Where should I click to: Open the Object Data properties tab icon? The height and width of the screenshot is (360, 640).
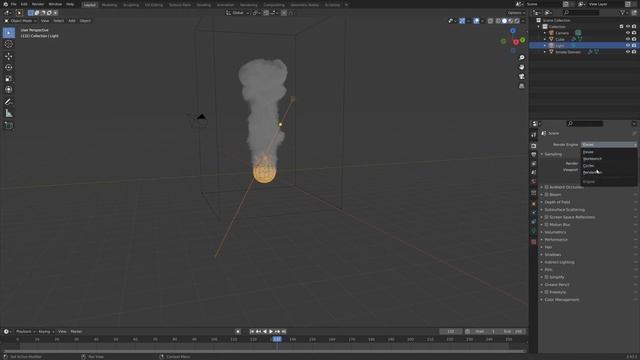pos(533,231)
